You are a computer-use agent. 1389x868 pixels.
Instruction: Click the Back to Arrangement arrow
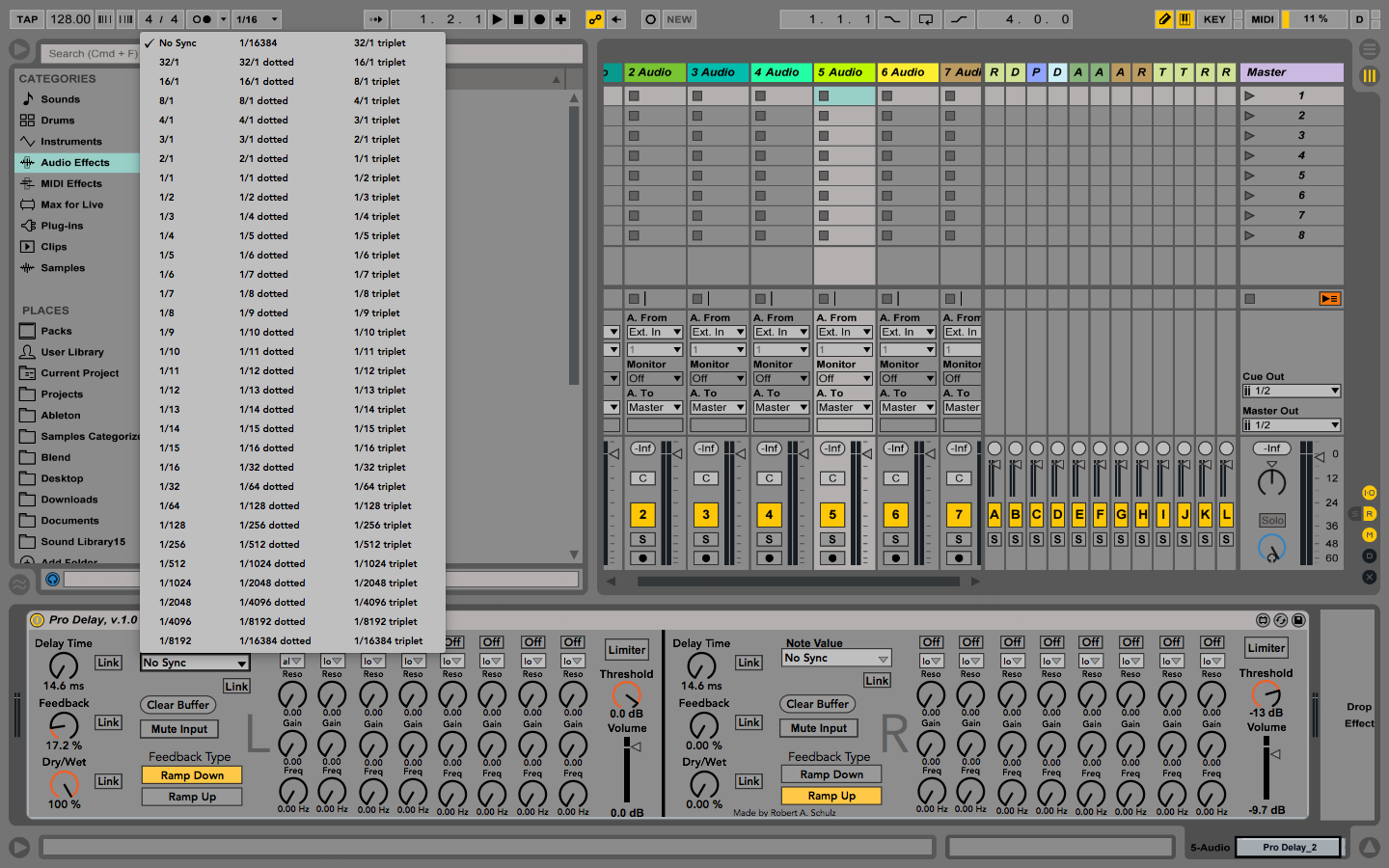point(616,19)
